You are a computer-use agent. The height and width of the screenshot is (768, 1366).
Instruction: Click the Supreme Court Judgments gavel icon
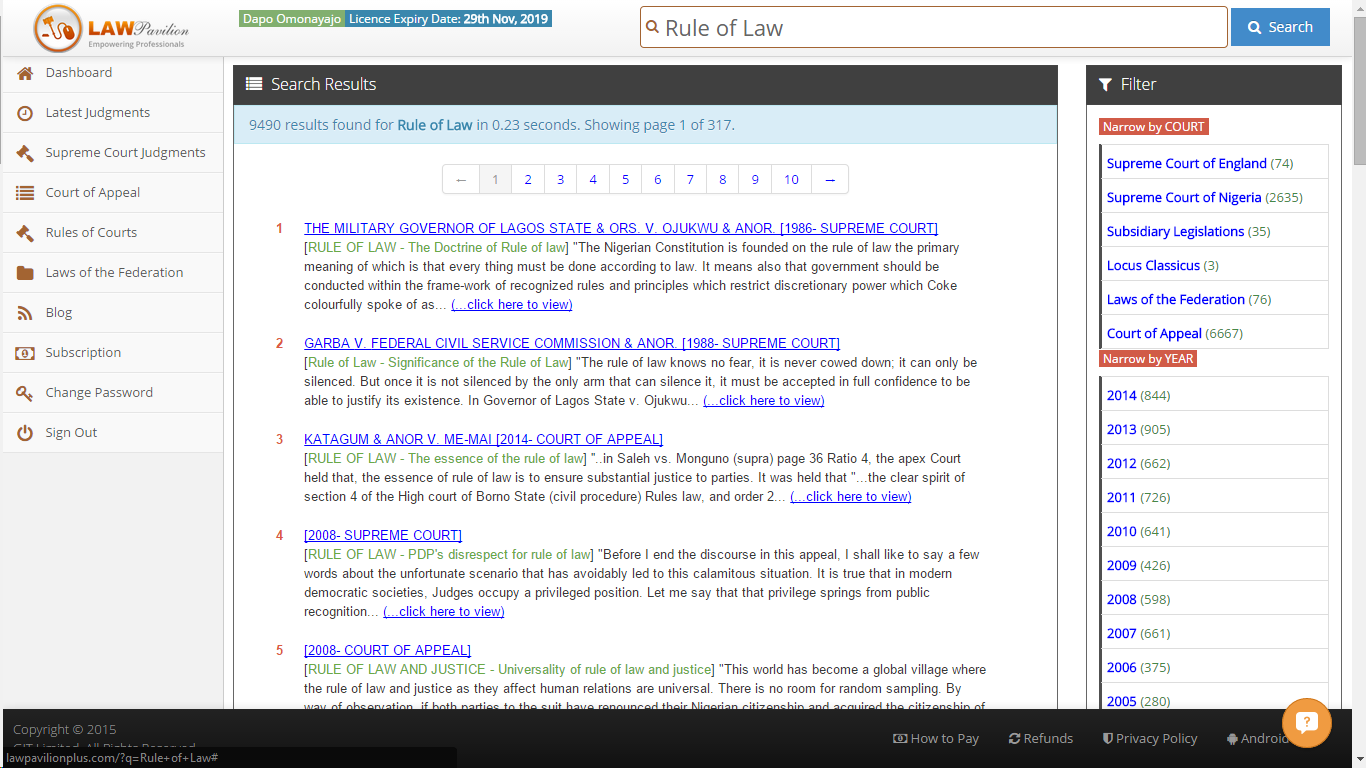tap(25, 153)
